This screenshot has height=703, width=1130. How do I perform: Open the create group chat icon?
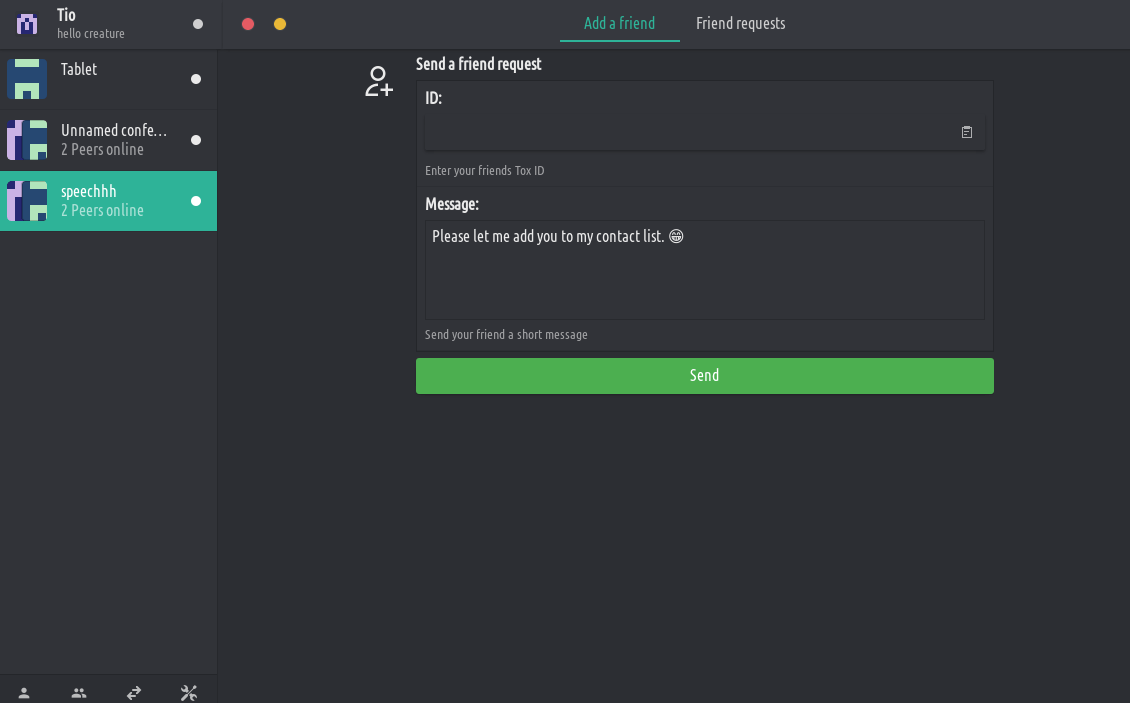(x=79, y=692)
